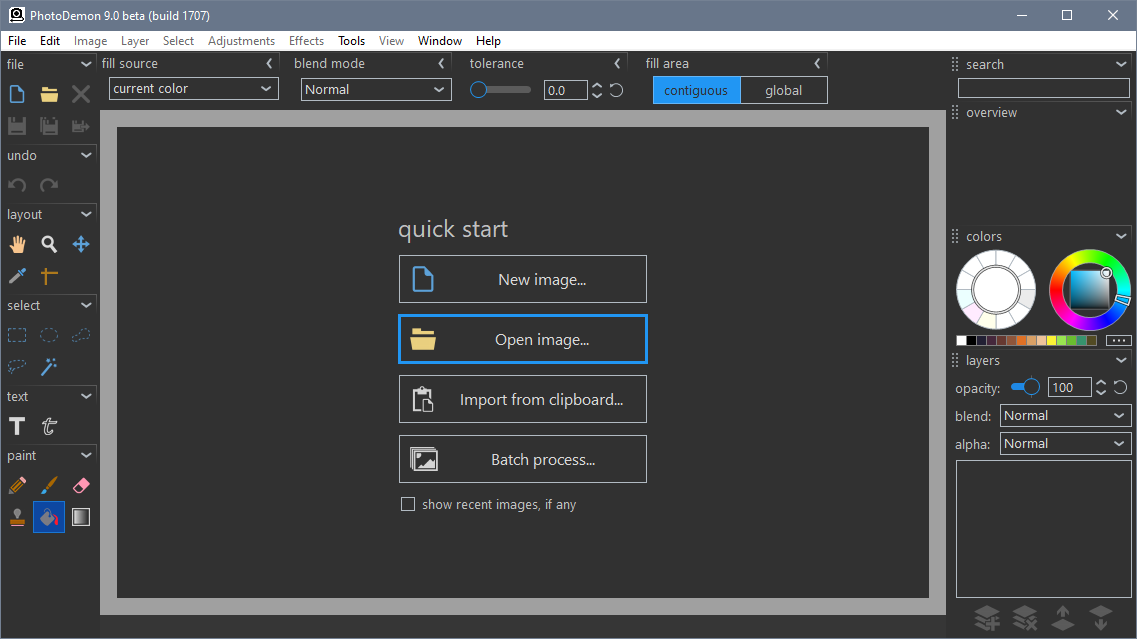The width and height of the screenshot is (1137, 639).
Task: Click the Batch process button
Action: pos(522,459)
